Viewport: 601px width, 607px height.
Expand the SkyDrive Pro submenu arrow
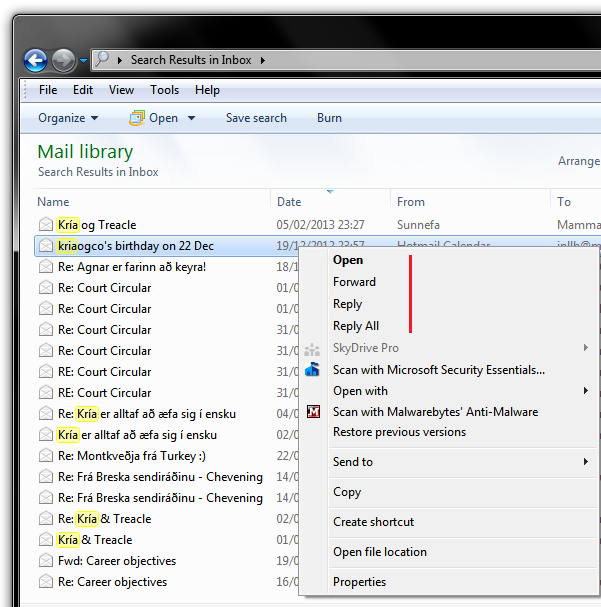(x=586, y=348)
